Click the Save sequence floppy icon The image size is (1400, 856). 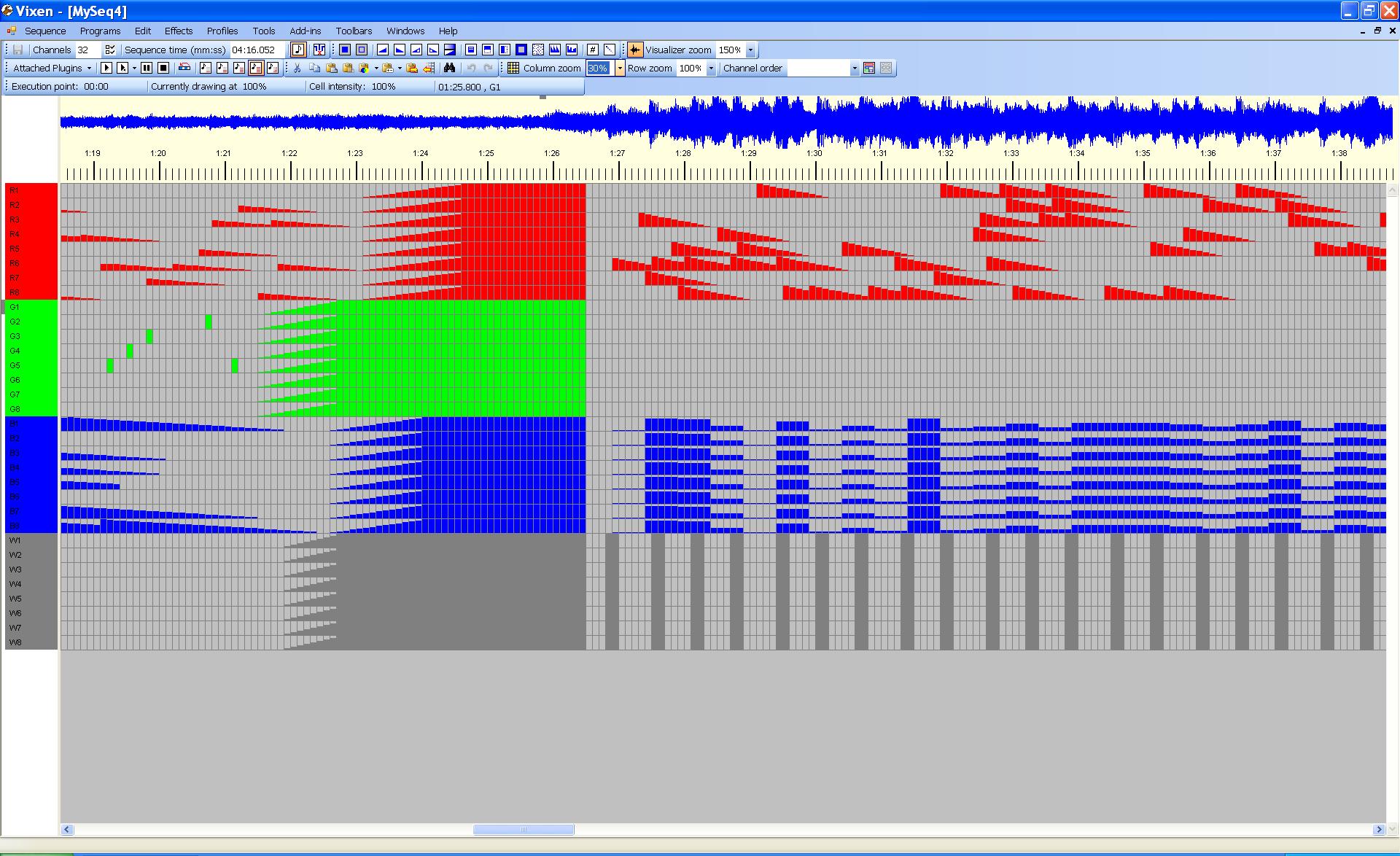tap(17, 50)
